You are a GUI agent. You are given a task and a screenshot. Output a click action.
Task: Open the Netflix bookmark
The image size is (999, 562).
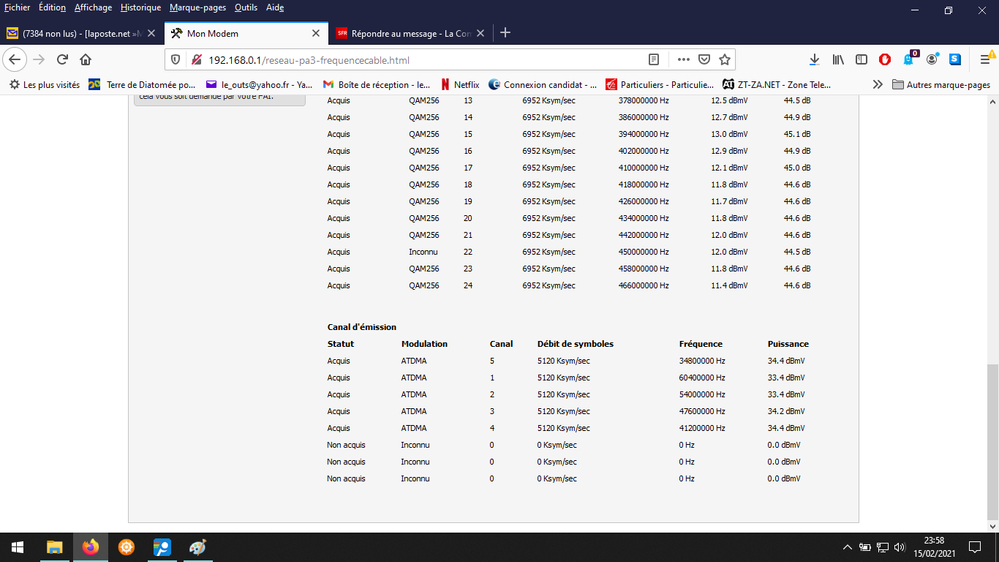click(x=460, y=85)
